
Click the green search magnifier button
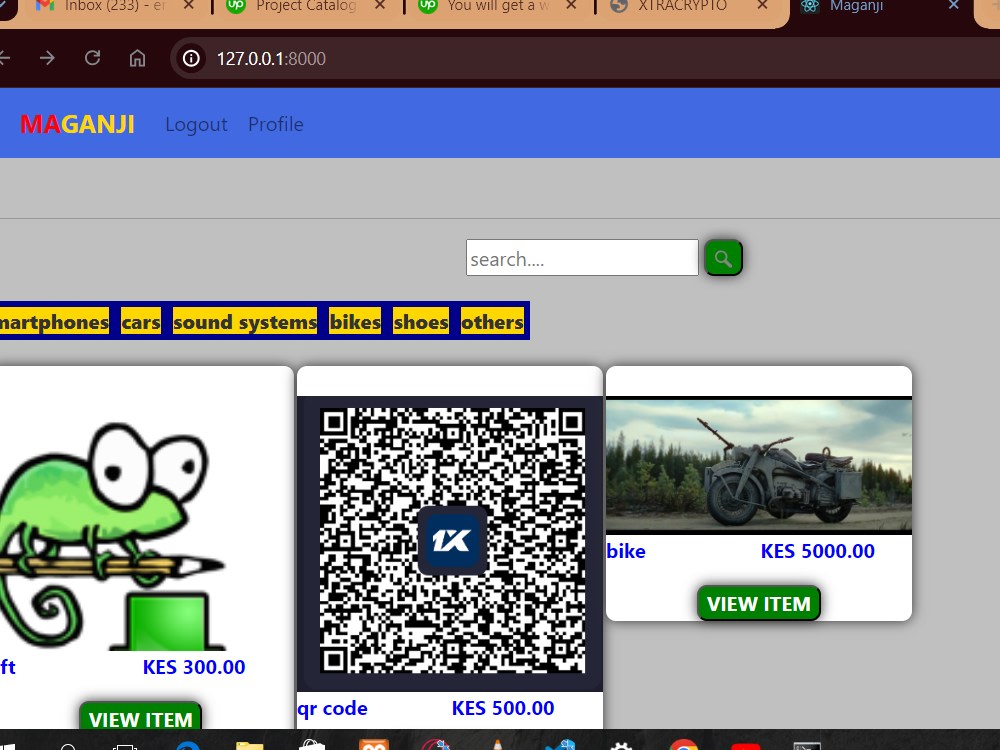(723, 258)
